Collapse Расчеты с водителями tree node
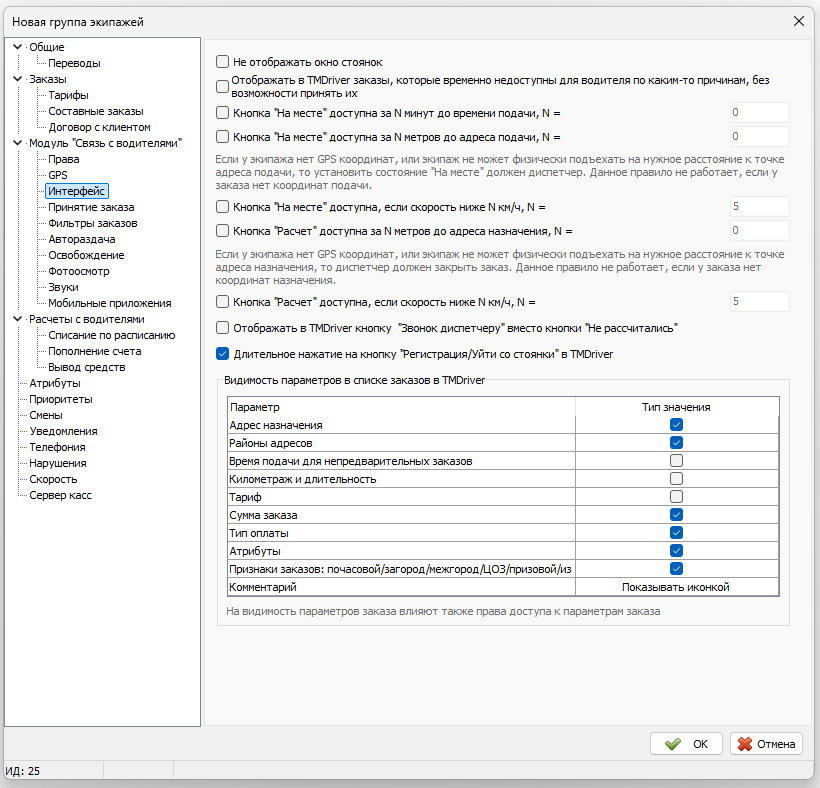This screenshot has height=788, width=820. 17,318
